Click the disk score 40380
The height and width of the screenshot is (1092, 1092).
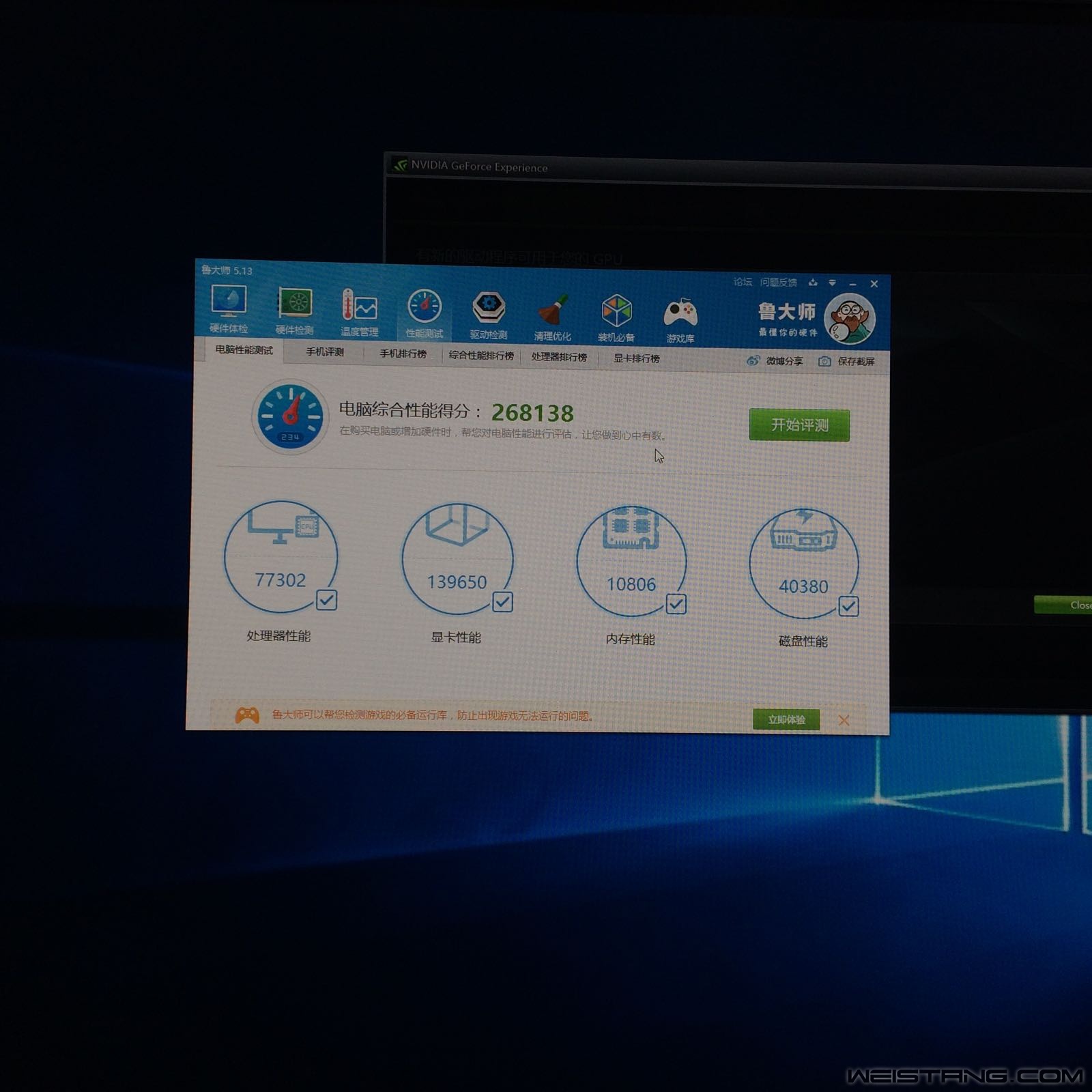(803, 586)
